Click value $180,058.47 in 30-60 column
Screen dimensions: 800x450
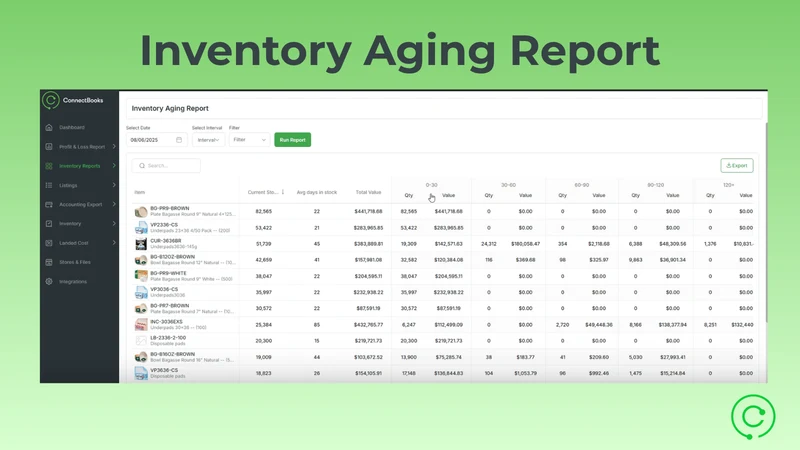(526, 244)
